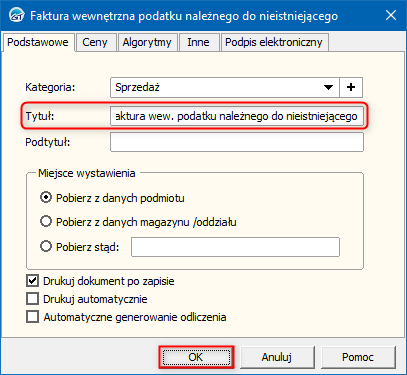
Task: Select Pobierz z danych podmiotu radio
Action: point(46,198)
